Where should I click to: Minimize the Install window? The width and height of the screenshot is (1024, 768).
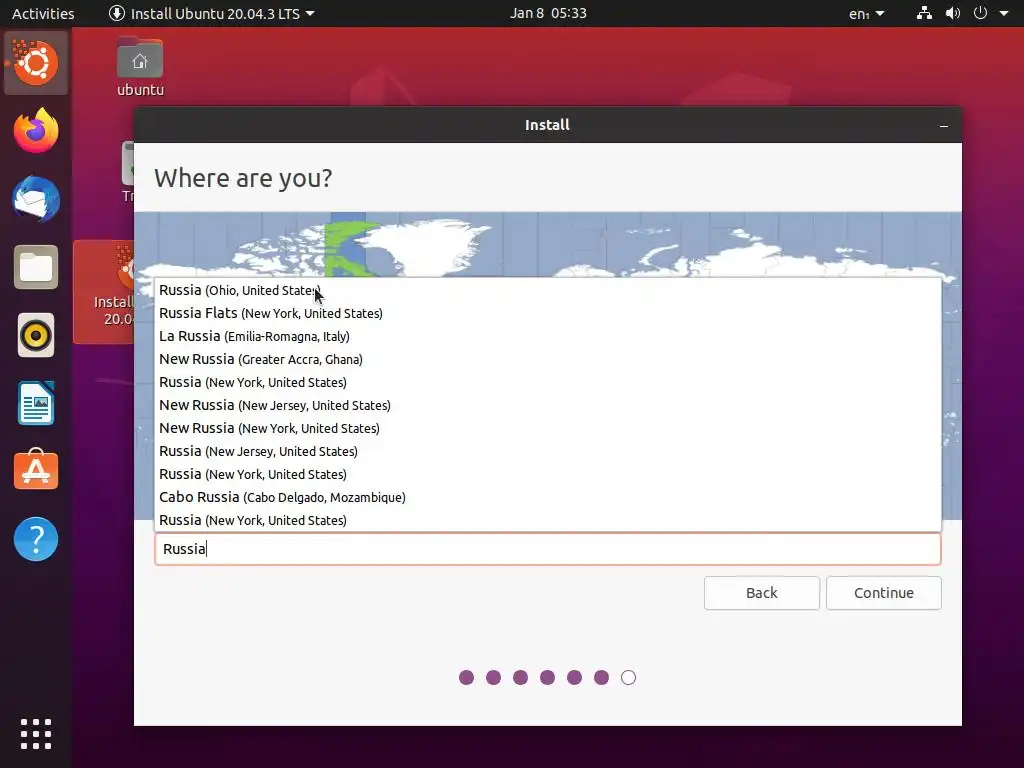pyautogui.click(x=944, y=125)
